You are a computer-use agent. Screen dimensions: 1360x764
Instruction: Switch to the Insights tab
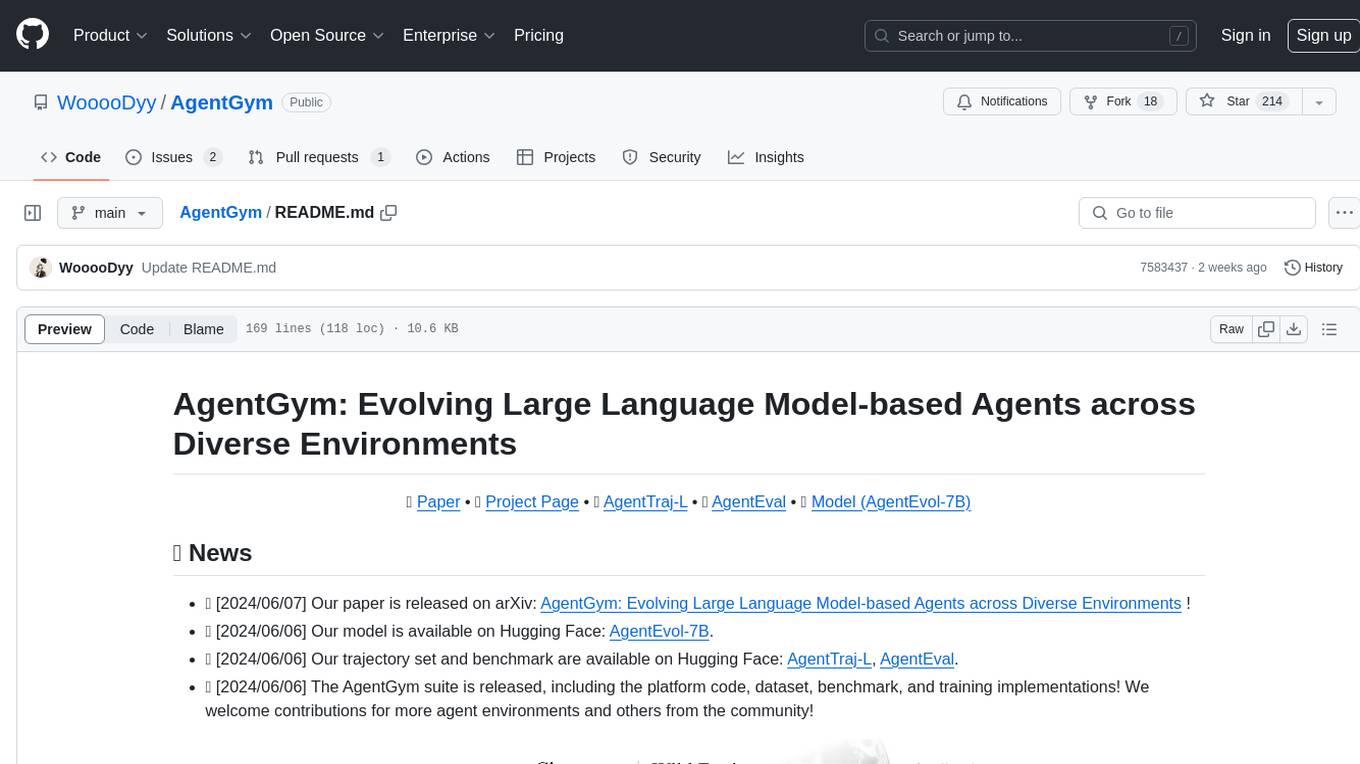click(766, 157)
